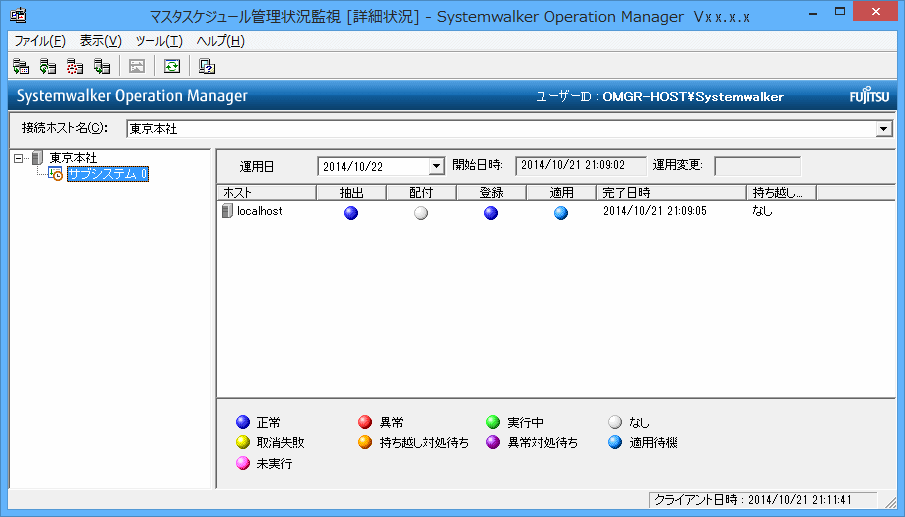Click the toolbar icon with green arrow between servers

click(x=102, y=66)
